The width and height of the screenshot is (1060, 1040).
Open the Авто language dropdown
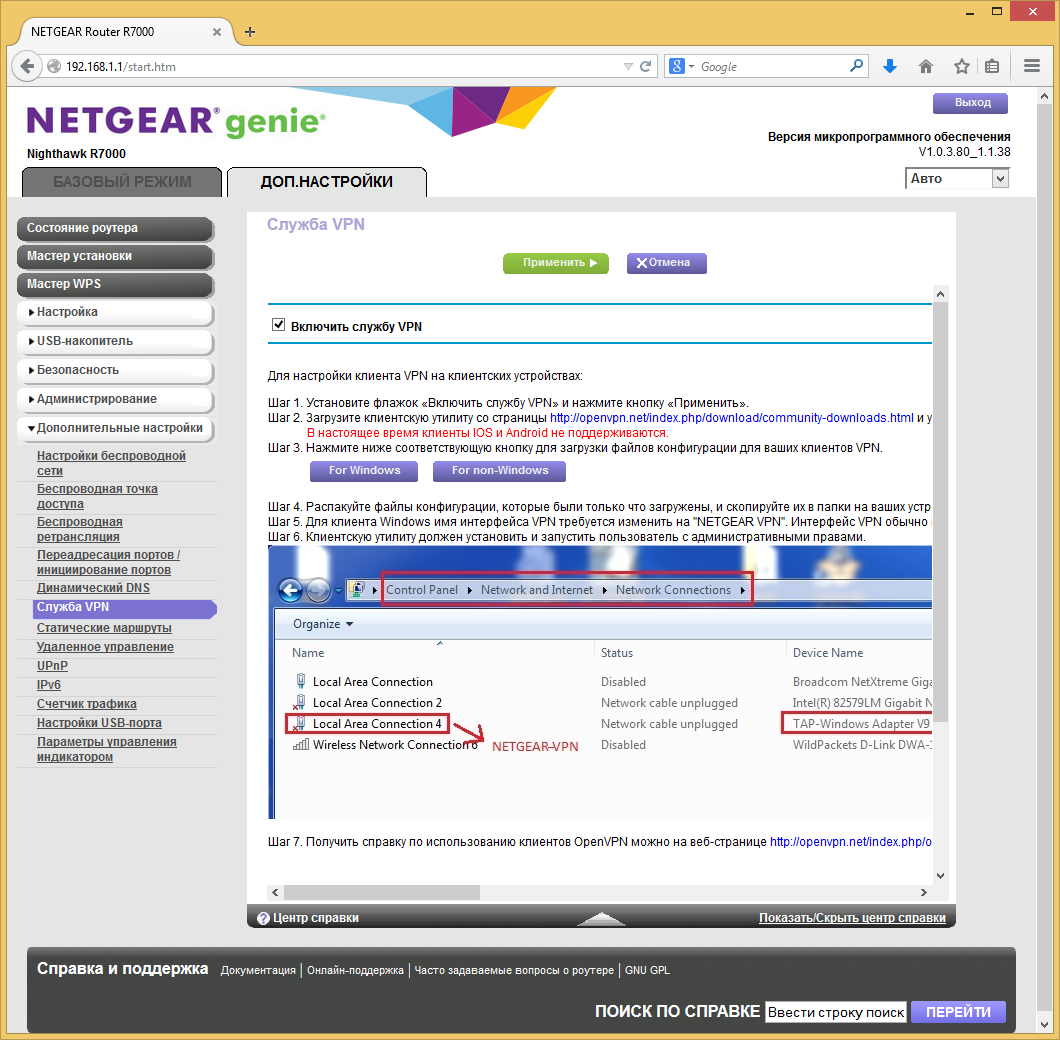tap(957, 179)
